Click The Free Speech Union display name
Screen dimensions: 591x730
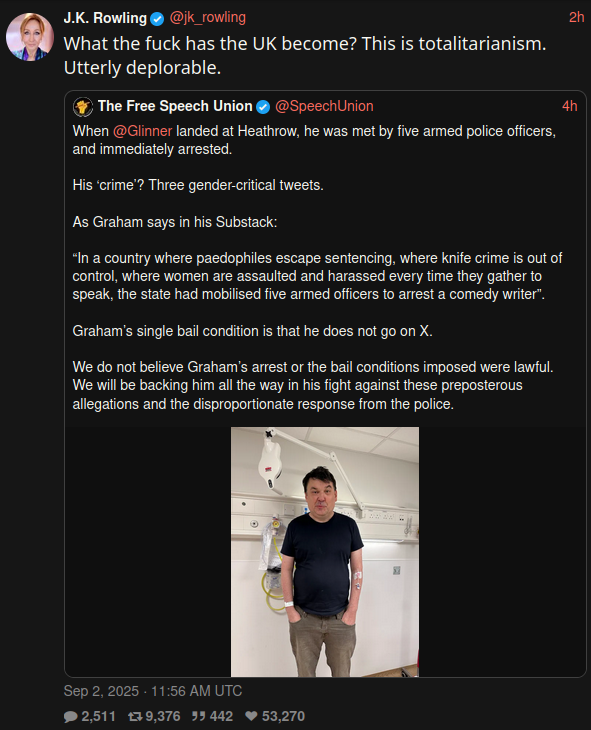(175, 106)
